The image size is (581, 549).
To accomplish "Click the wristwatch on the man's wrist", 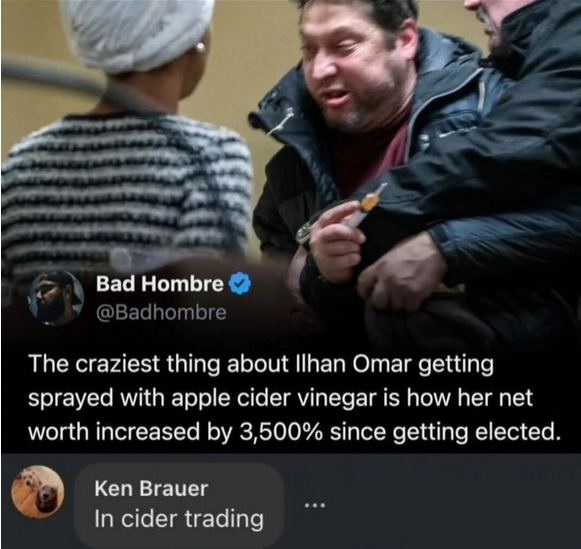I will tap(304, 232).
